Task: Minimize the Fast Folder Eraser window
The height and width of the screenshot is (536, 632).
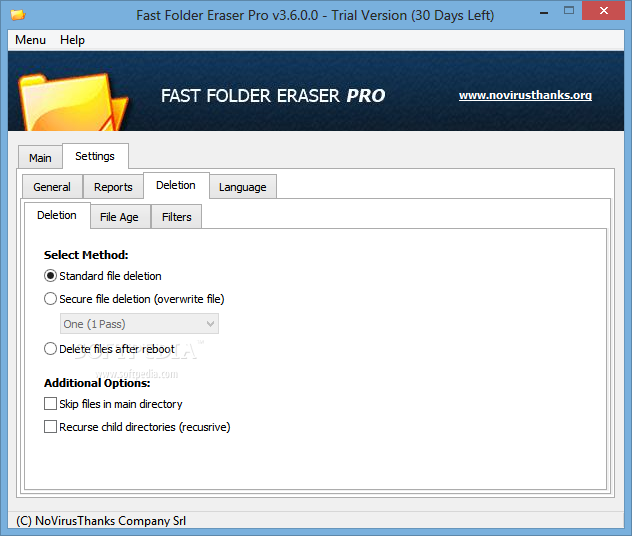Action: pyautogui.click(x=544, y=12)
